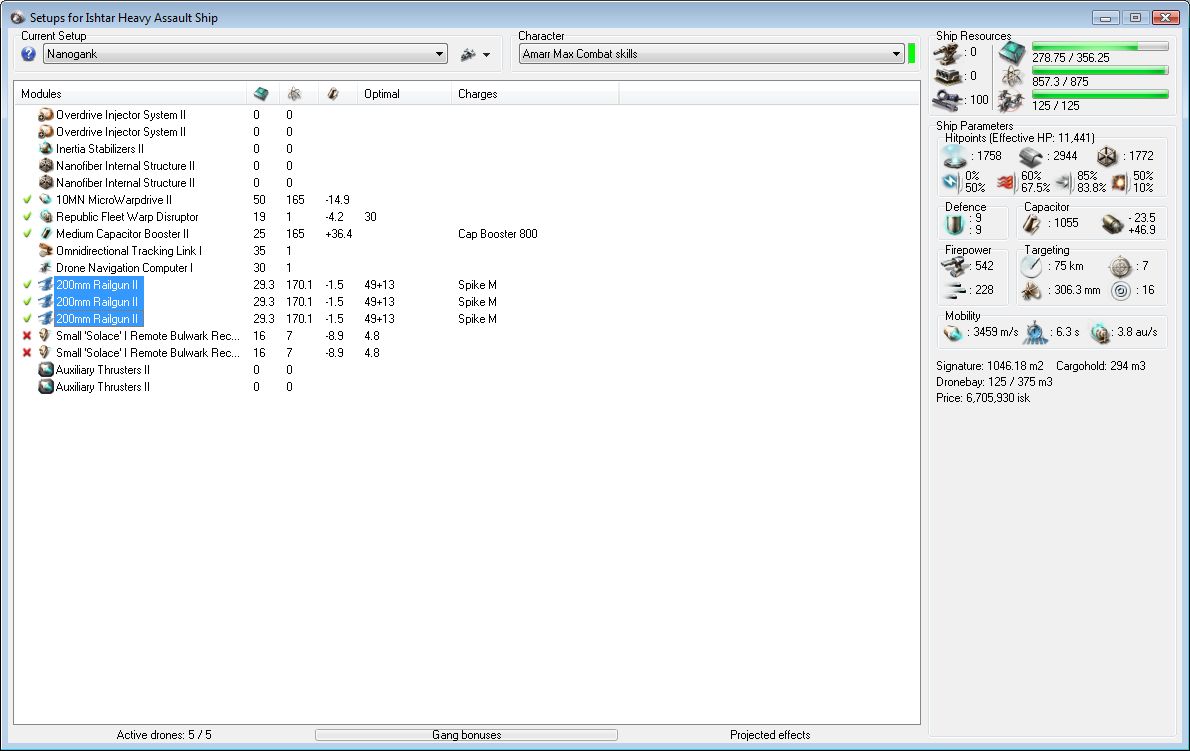Click the max velocity icon showing 3459 m/s
The width and height of the screenshot is (1190, 751).
point(954,332)
